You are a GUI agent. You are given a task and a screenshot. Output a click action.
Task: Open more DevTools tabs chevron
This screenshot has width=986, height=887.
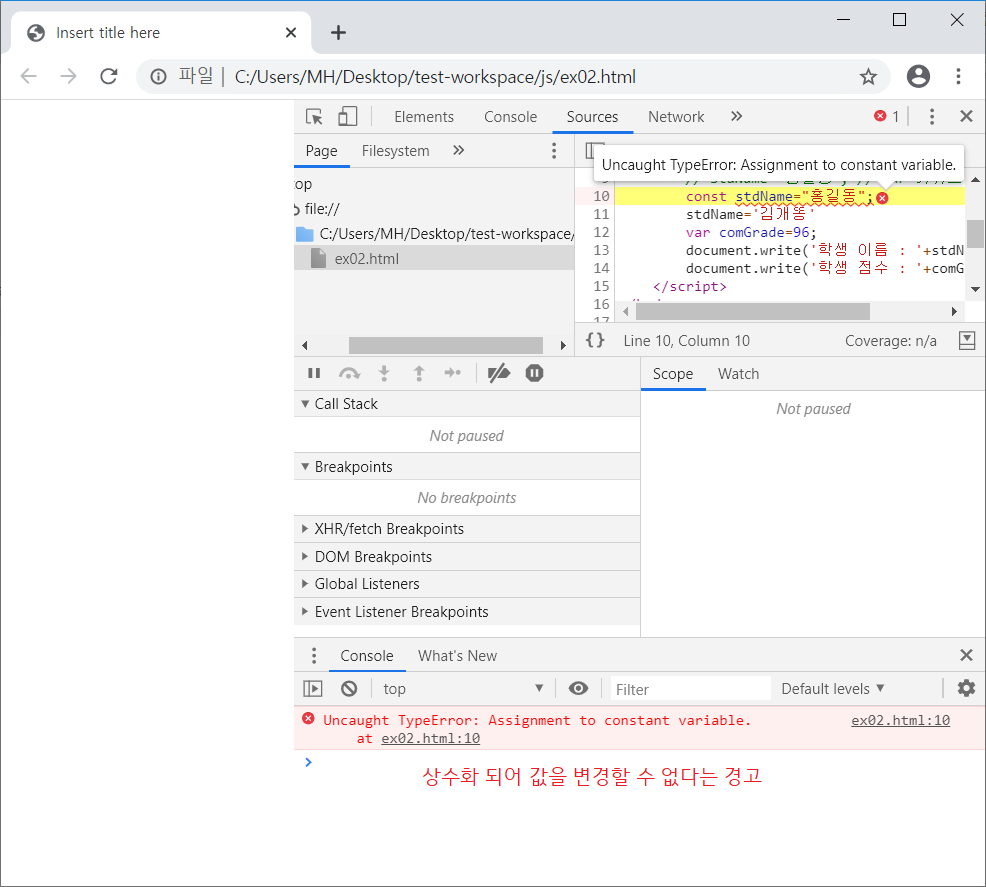[x=736, y=116]
